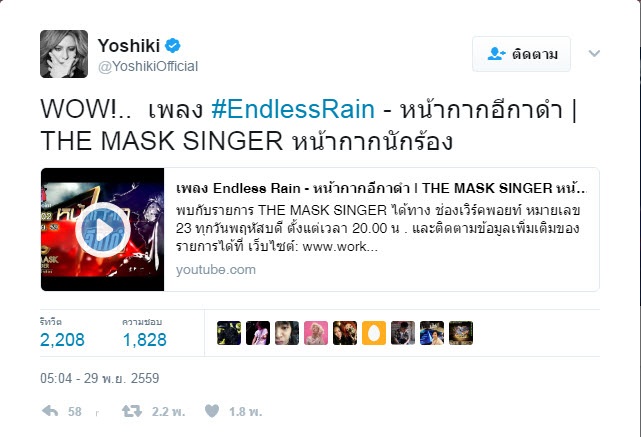Viewport: 641px width, 437px height.
Task: Click the reply arrow icon
Action: click(x=50, y=411)
